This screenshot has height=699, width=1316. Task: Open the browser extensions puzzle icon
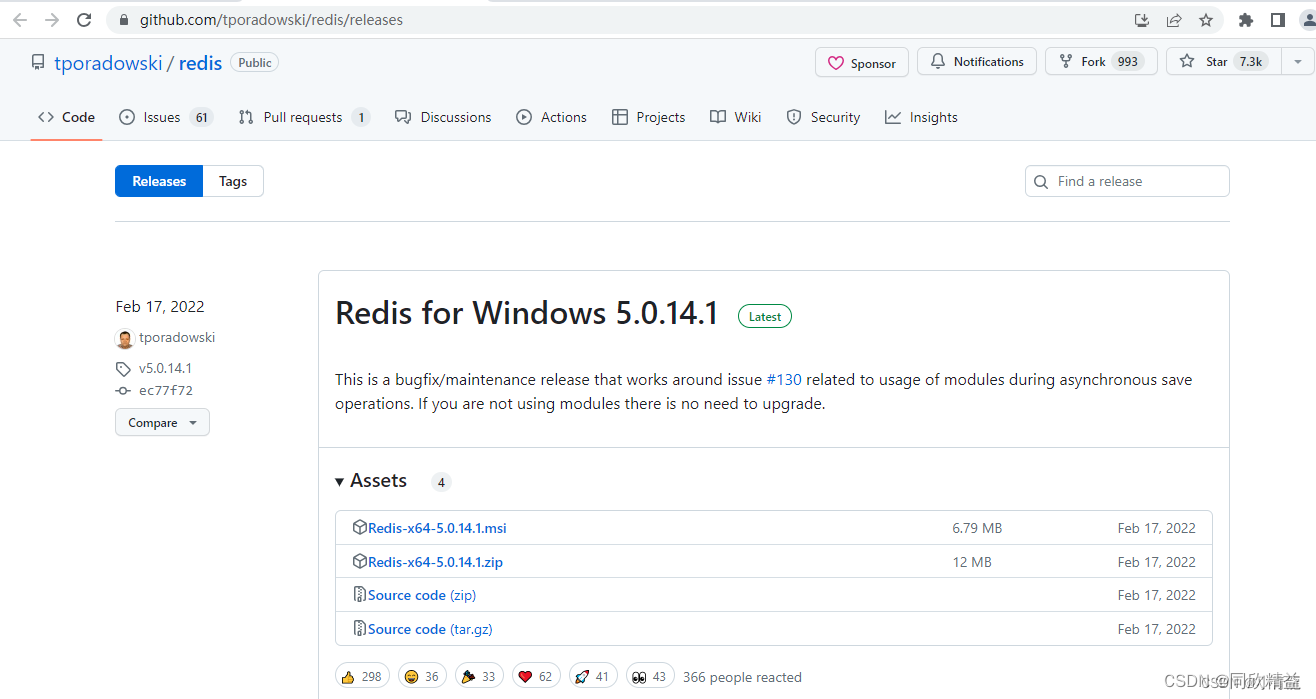(1245, 20)
